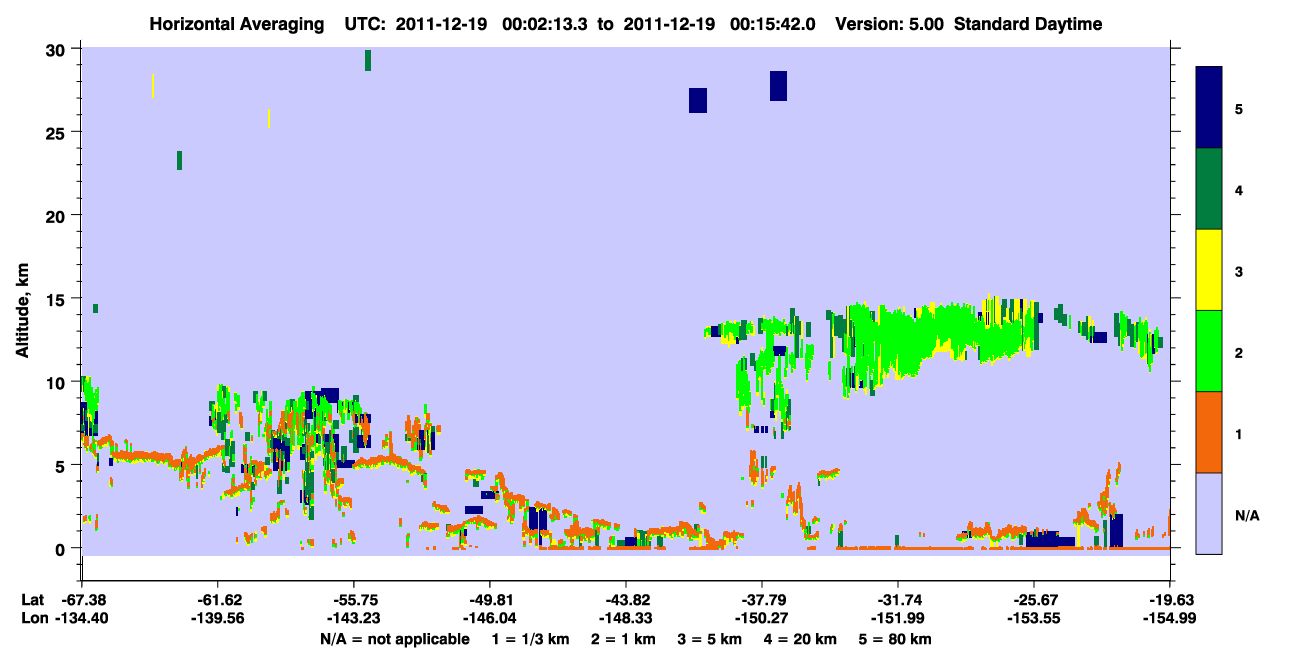Click longitude value -150.27
This screenshot has height=667, width=1300.
coord(762,618)
